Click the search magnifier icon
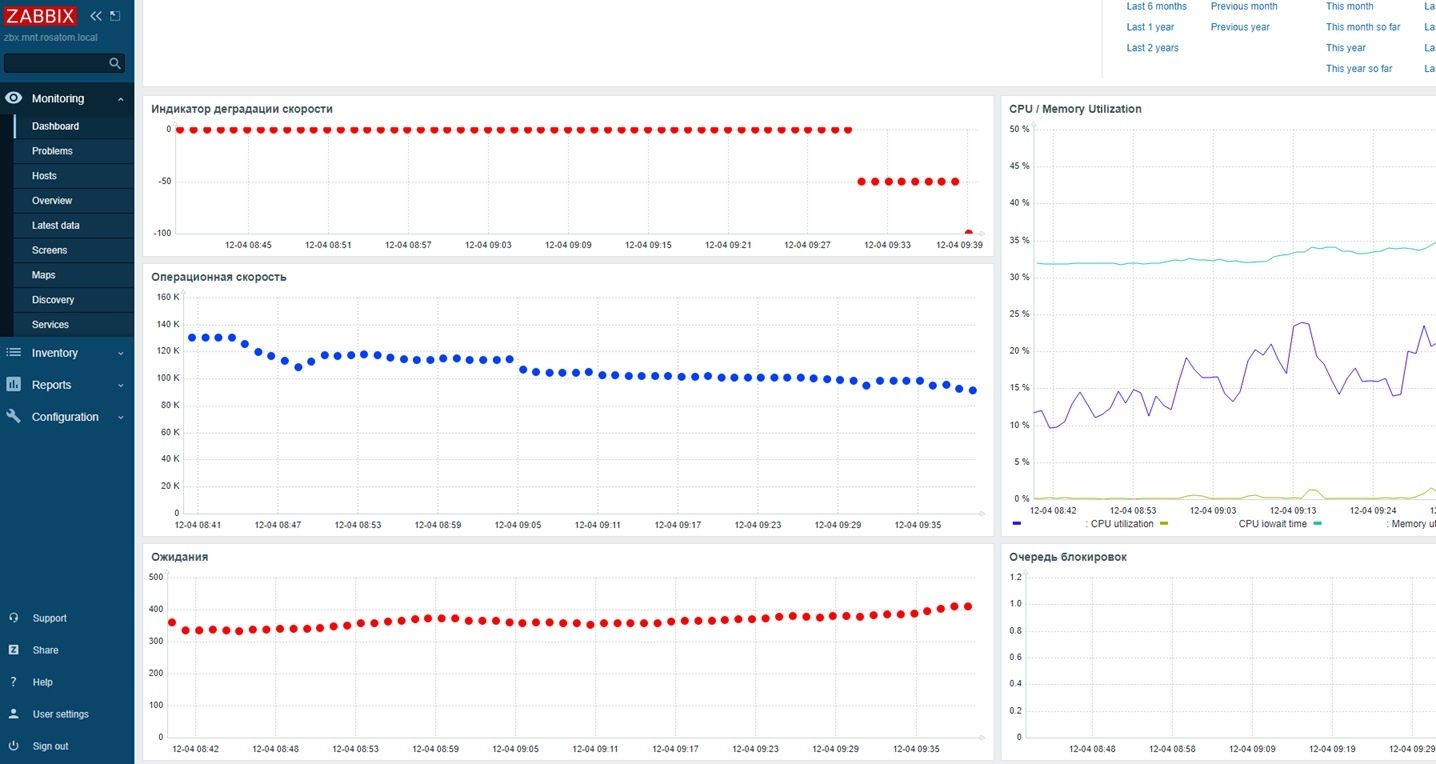The height and width of the screenshot is (764, 1436). pos(115,63)
